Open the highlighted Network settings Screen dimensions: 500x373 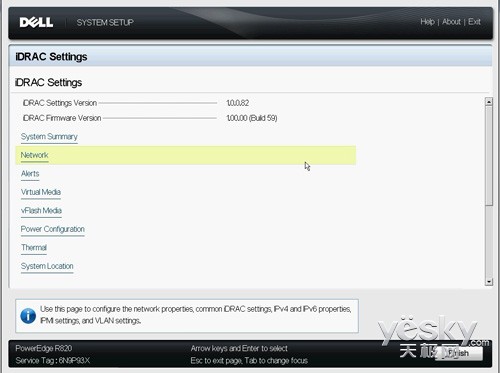[x=186, y=155]
